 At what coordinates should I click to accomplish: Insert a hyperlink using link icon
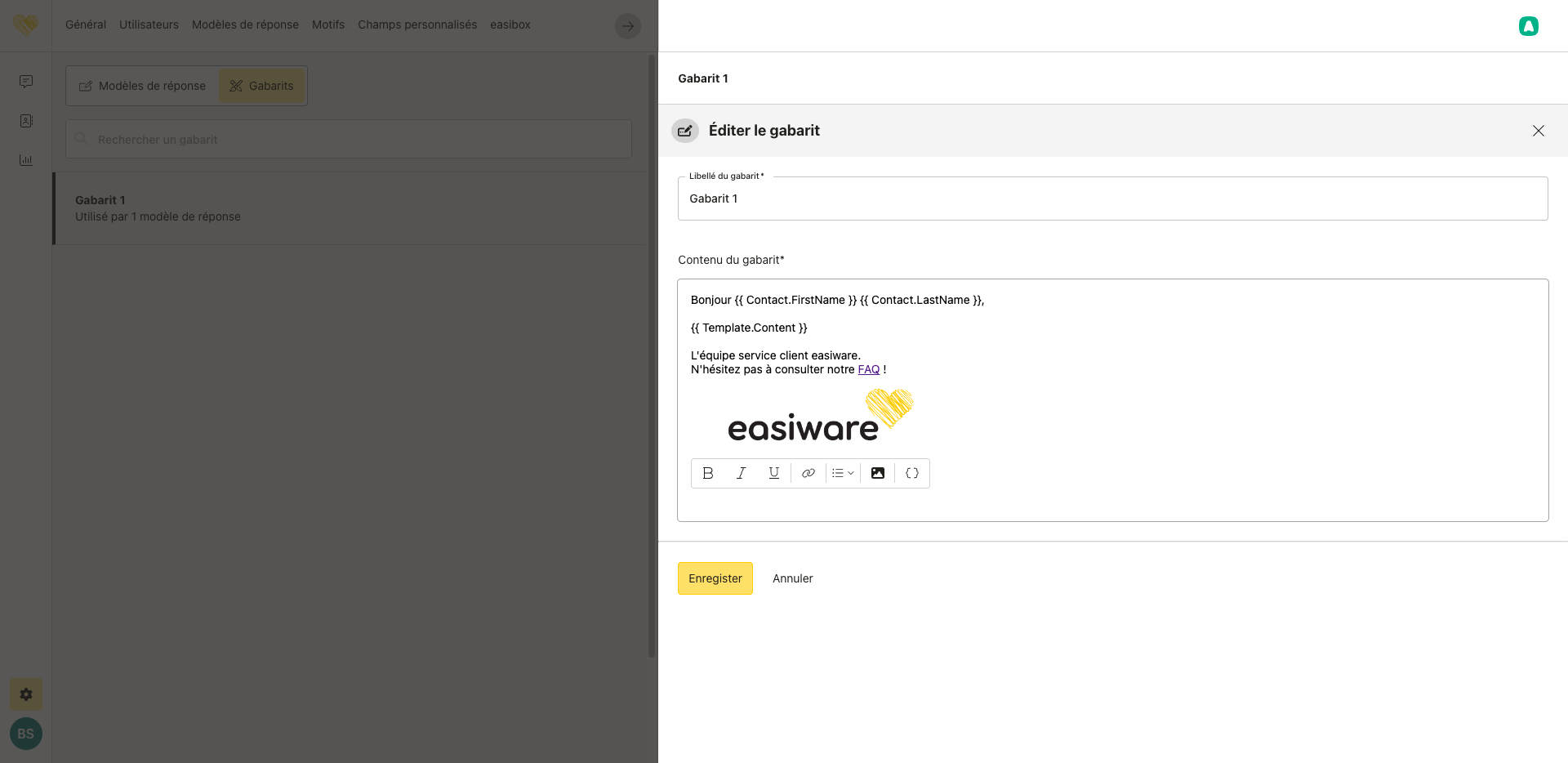(808, 473)
